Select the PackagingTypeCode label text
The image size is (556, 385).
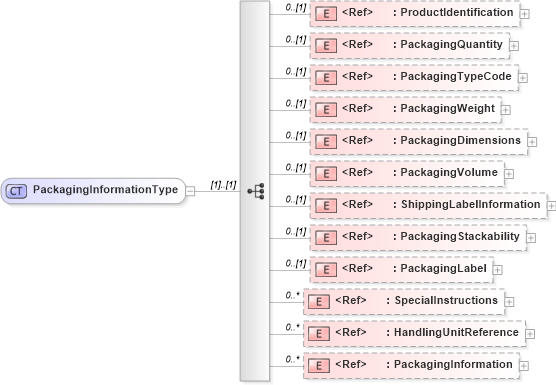tap(456, 77)
